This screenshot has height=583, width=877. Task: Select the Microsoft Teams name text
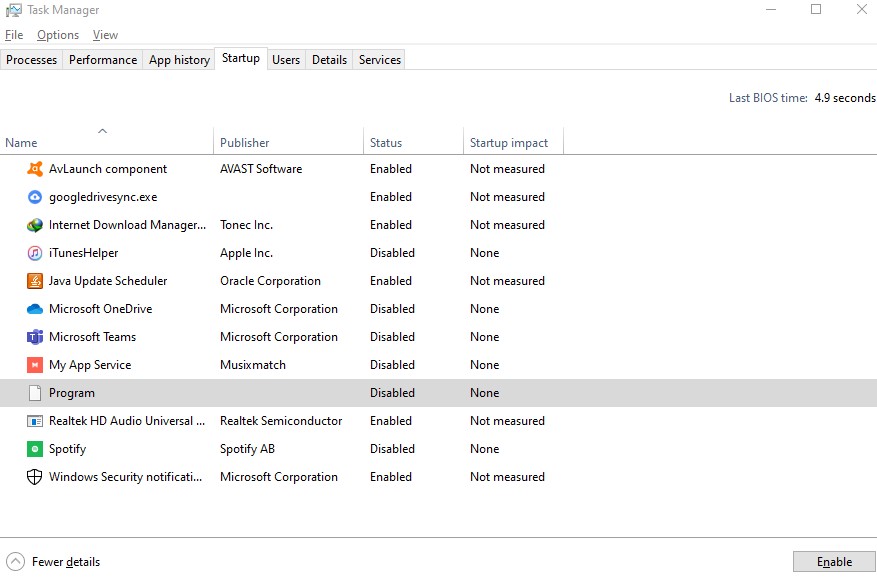(x=92, y=337)
